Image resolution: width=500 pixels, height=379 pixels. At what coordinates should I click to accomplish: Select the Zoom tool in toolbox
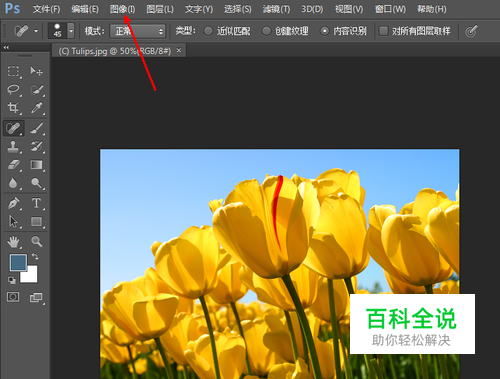pyautogui.click(x=37, y=242)
